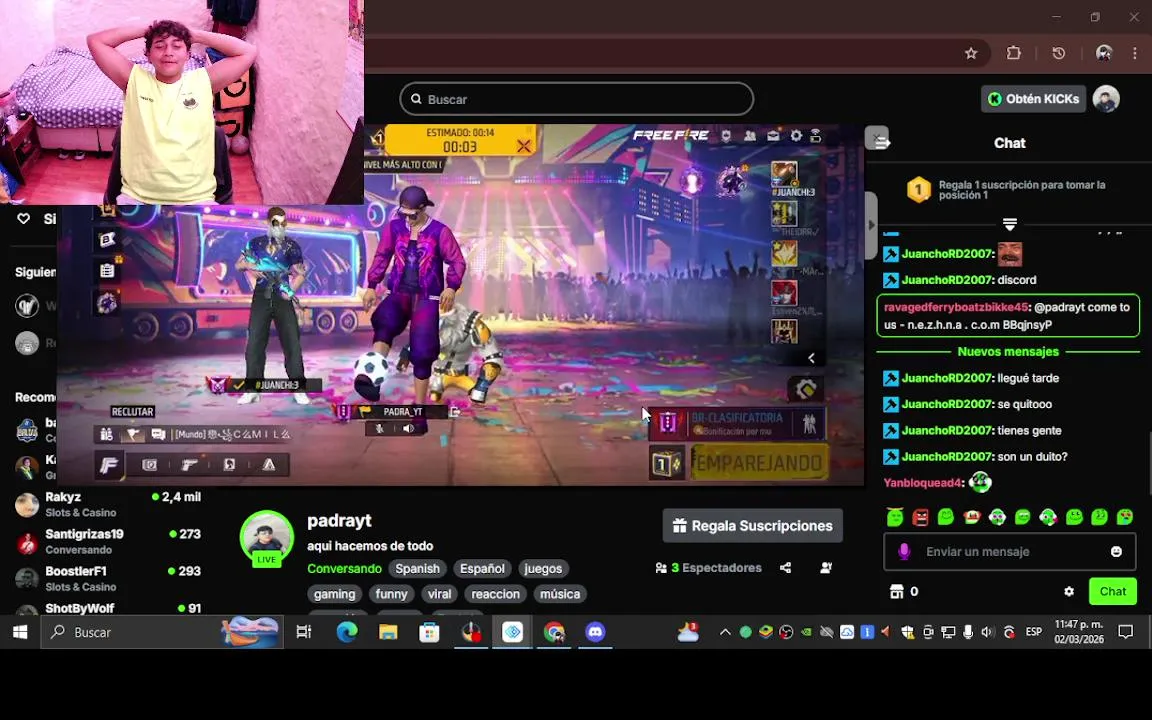Bookmark this page with the star icon
The height and width of the screenshot is (720, 1152).
(971, 53)
